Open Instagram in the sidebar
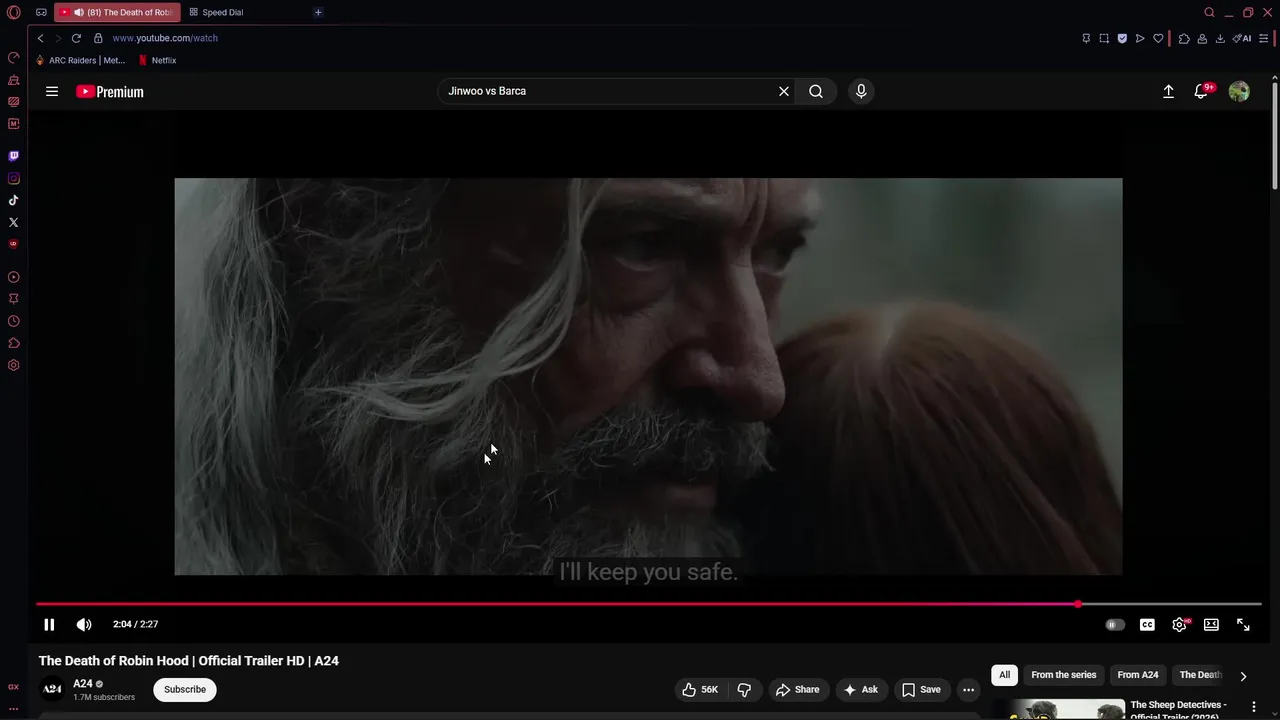 [13, 178]
